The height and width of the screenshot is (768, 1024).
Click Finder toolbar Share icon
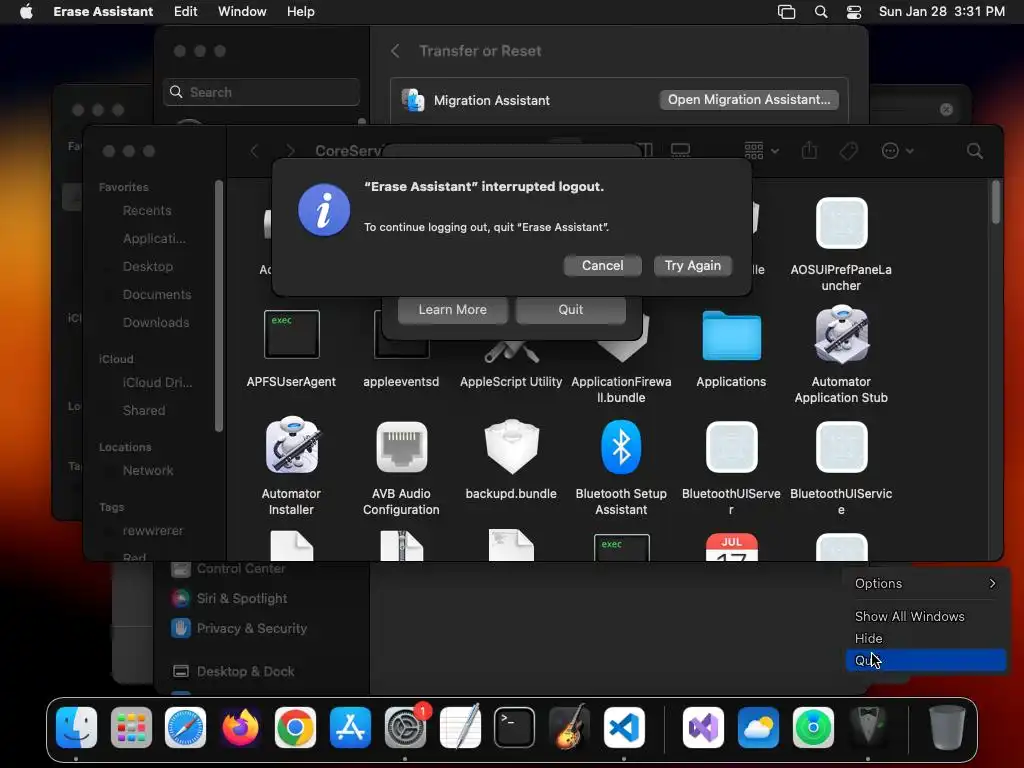809,151
